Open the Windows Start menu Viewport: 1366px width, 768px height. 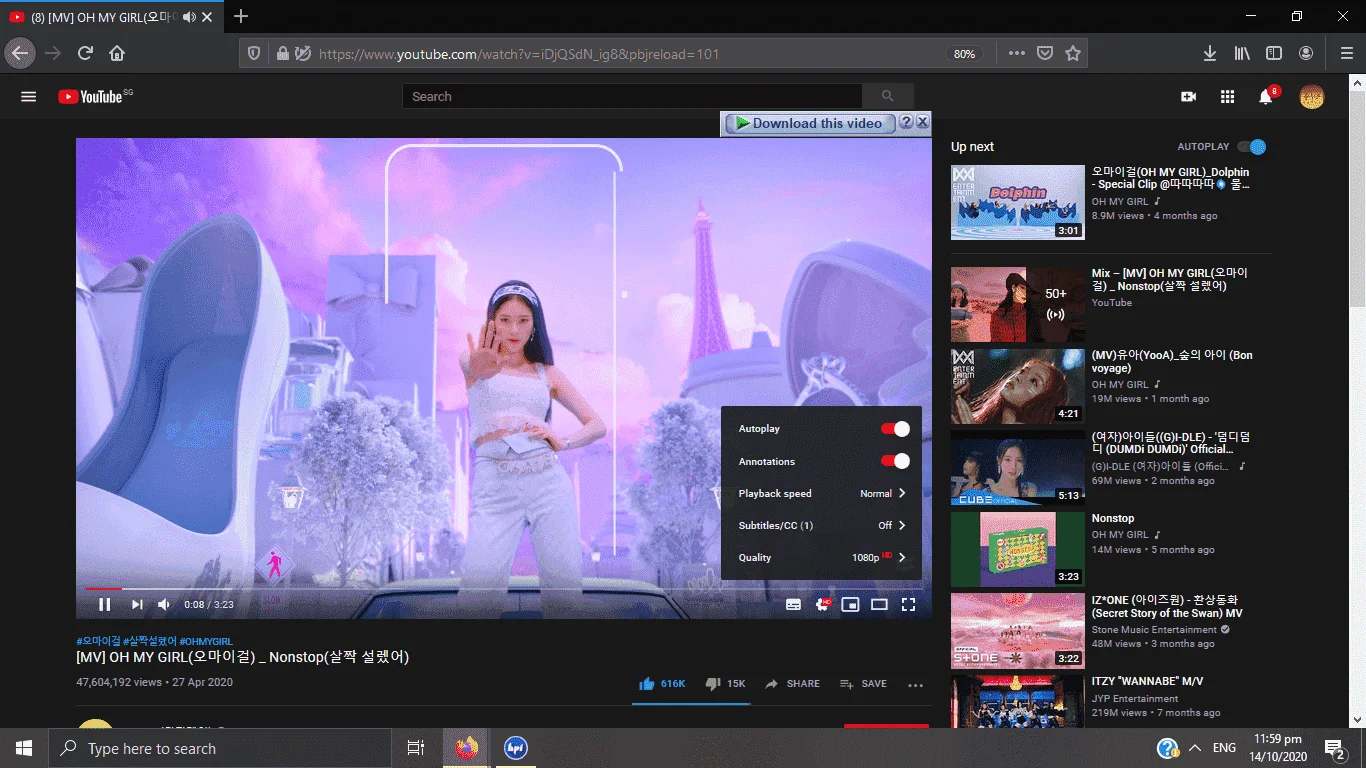click(x=24, y=748)
